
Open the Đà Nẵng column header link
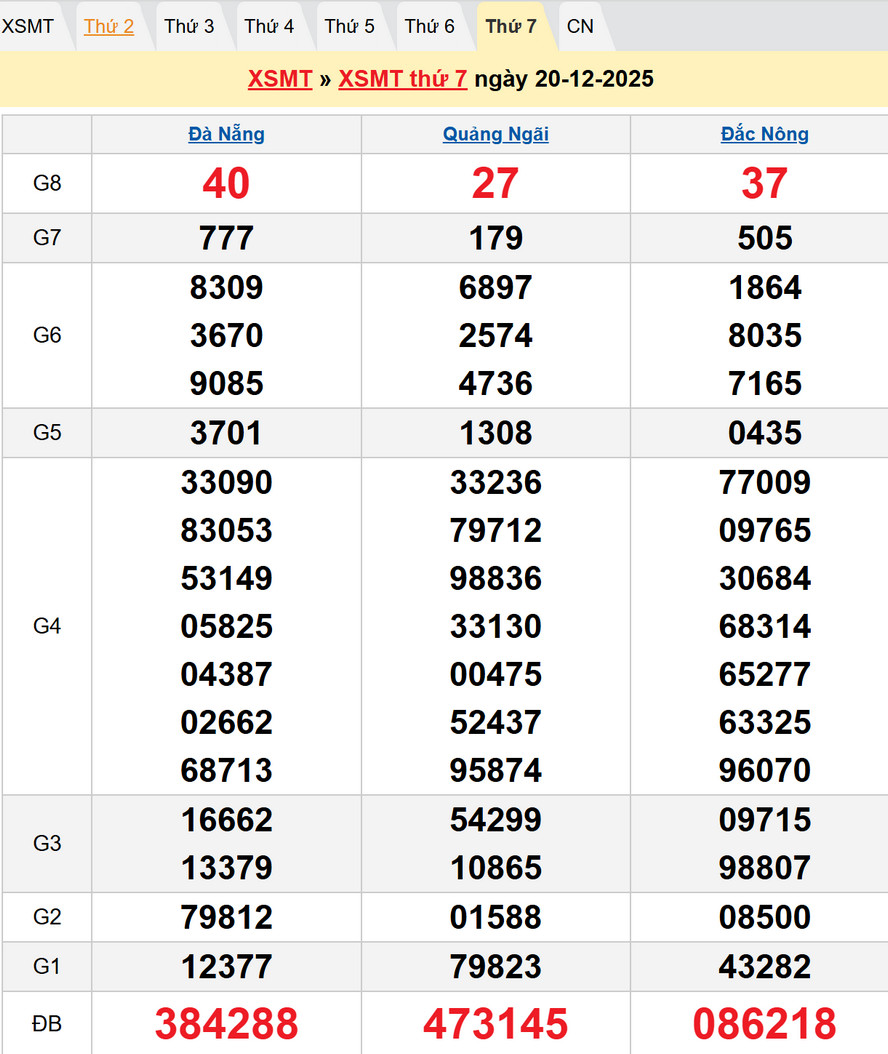coord(226,134)
